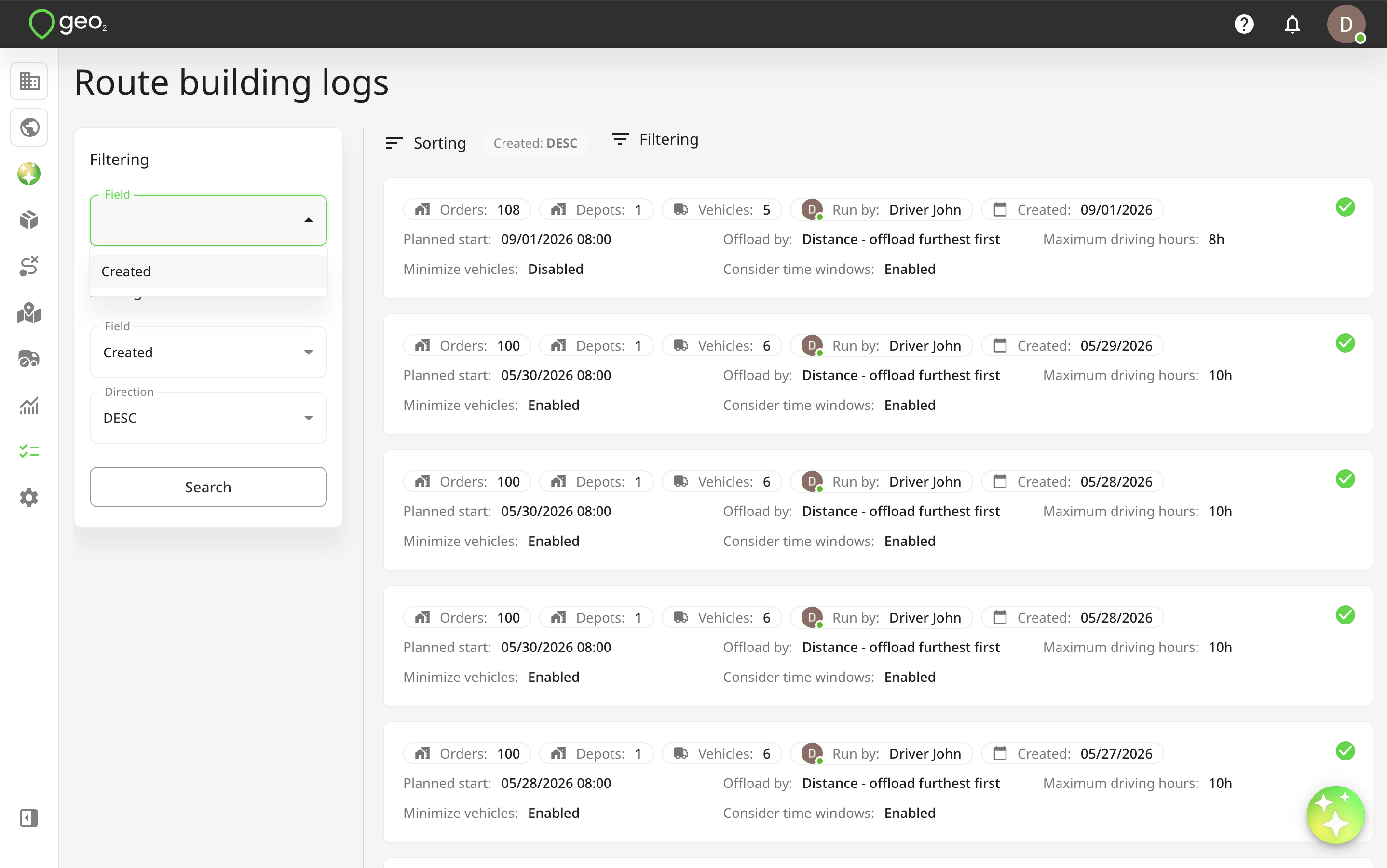Click Orders: 108 chip

pyautogui.click(x=467, y=210)
